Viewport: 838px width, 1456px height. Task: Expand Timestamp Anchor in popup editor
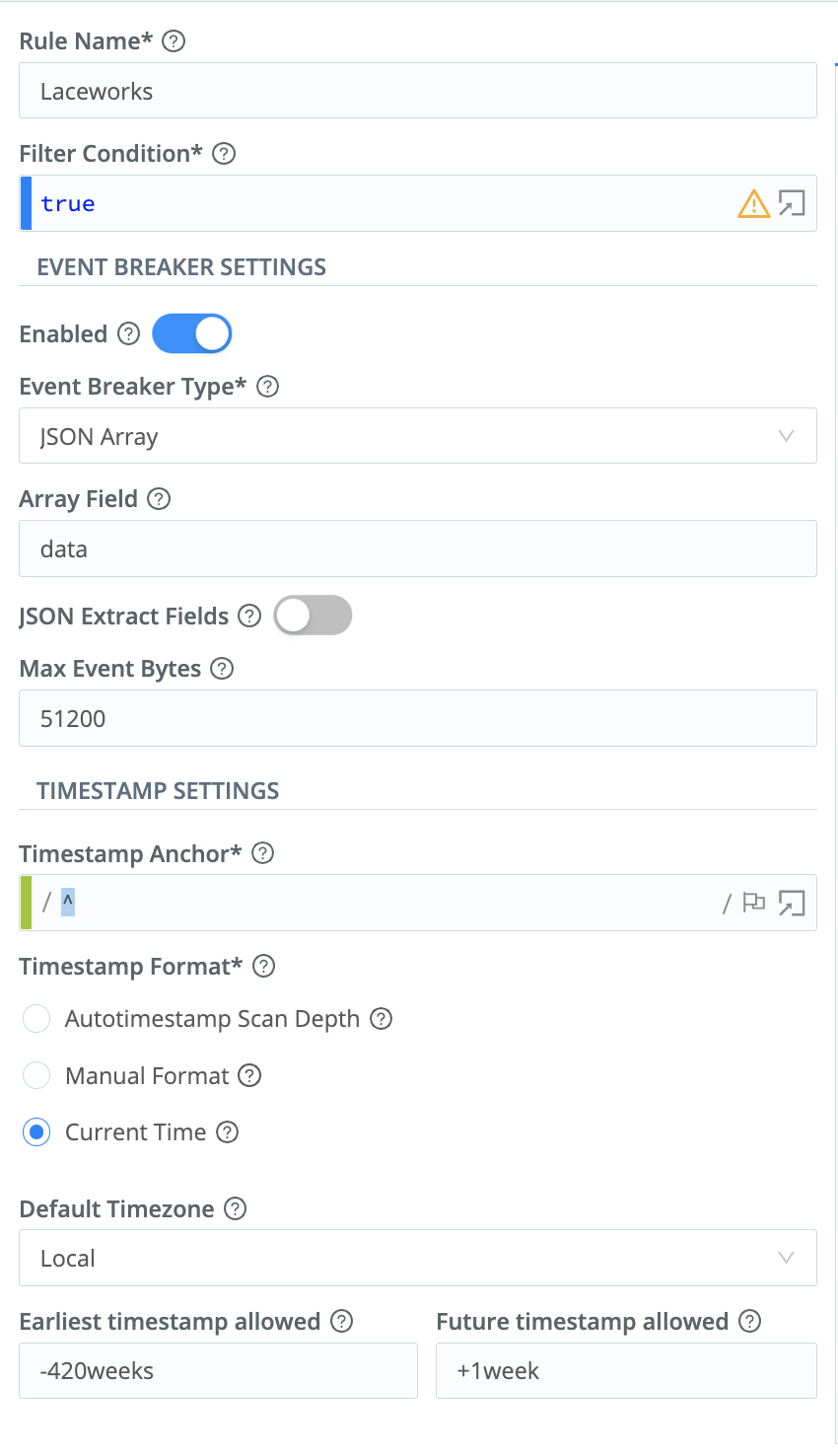coord(792,902)
